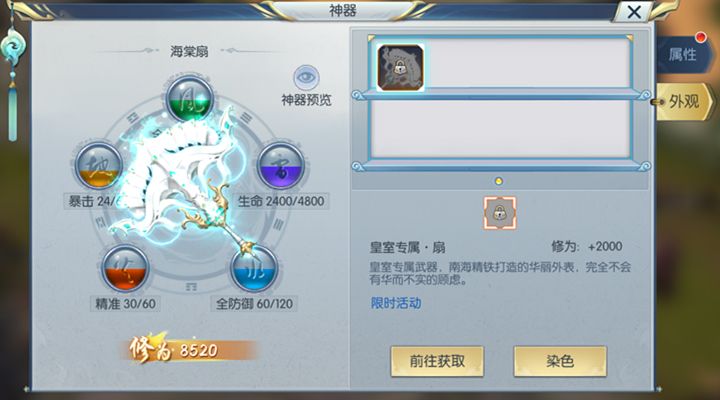
Task: Click the 修为 8520 power banner
Action: point(188,350)
